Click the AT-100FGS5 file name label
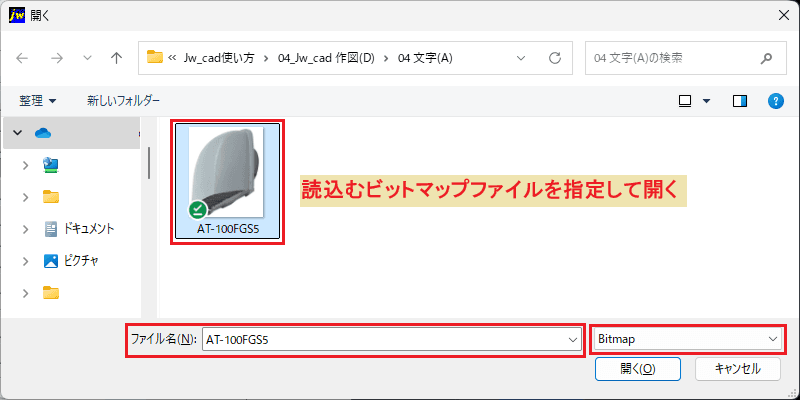Viewport: 800px width, 400px height. coord(228,229)
